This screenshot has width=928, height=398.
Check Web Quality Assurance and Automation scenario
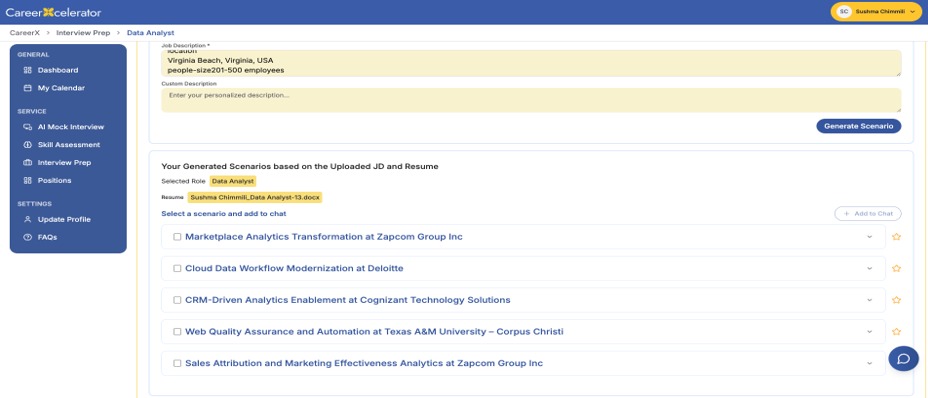point(177,332)
